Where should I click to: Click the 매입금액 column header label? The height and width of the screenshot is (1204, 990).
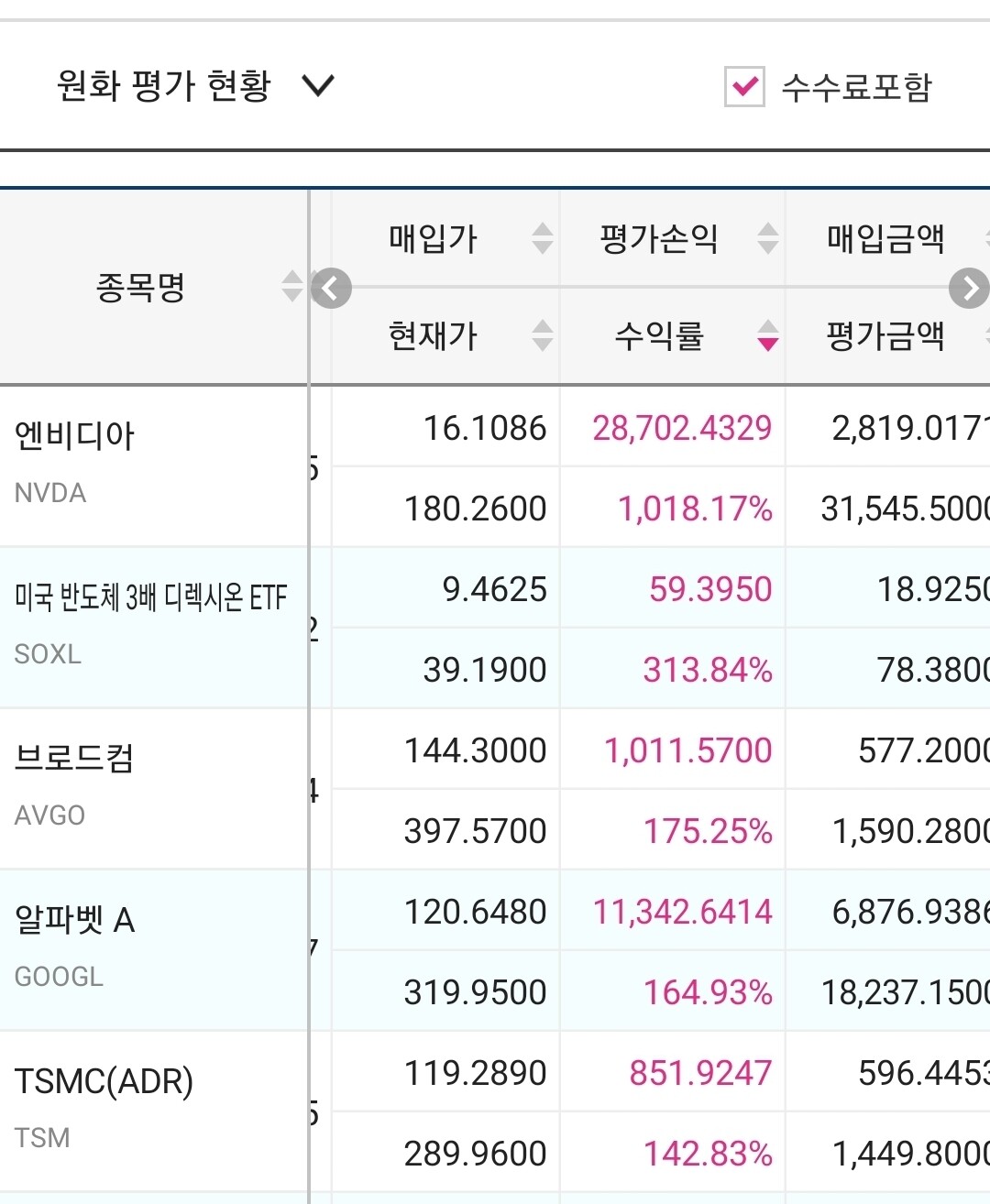[885, 238]
